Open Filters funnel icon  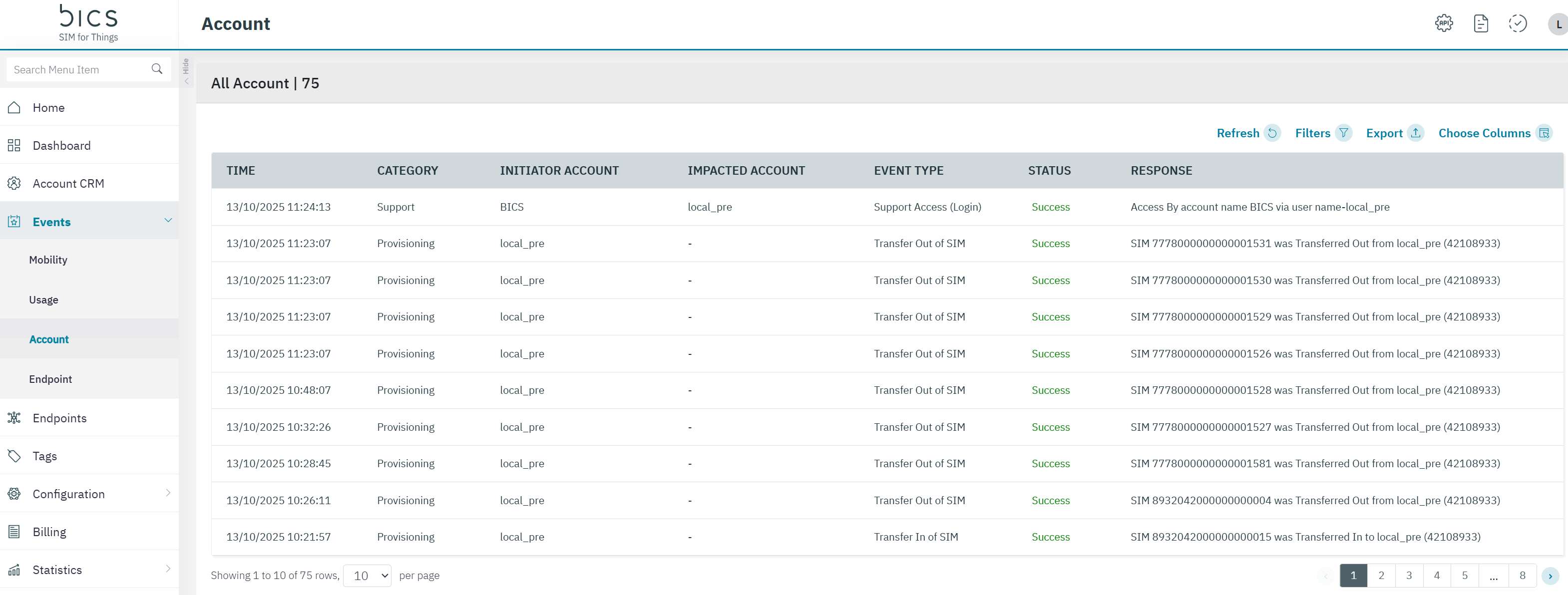pyautogui.click(x=1343, y=133)
